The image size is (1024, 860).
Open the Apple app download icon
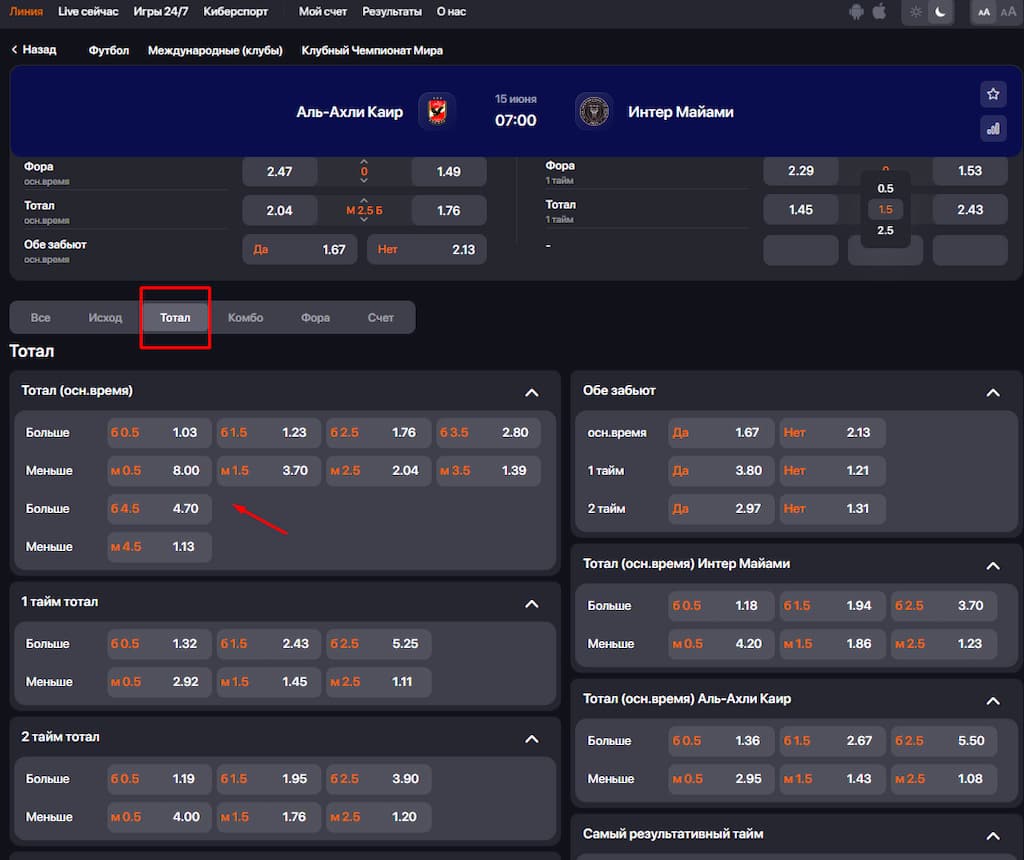coord(880,12)
